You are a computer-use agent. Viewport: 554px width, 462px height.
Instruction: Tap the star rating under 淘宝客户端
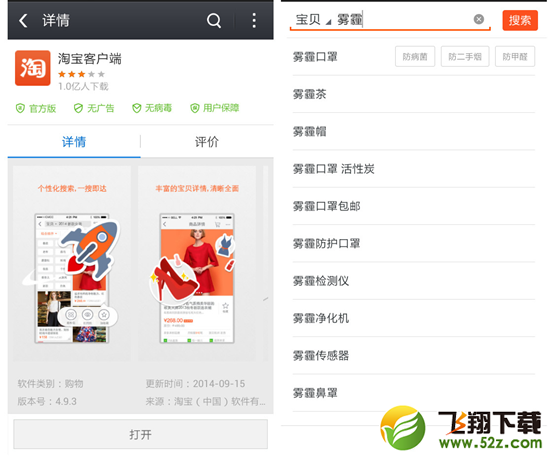[x=81, y=74]
